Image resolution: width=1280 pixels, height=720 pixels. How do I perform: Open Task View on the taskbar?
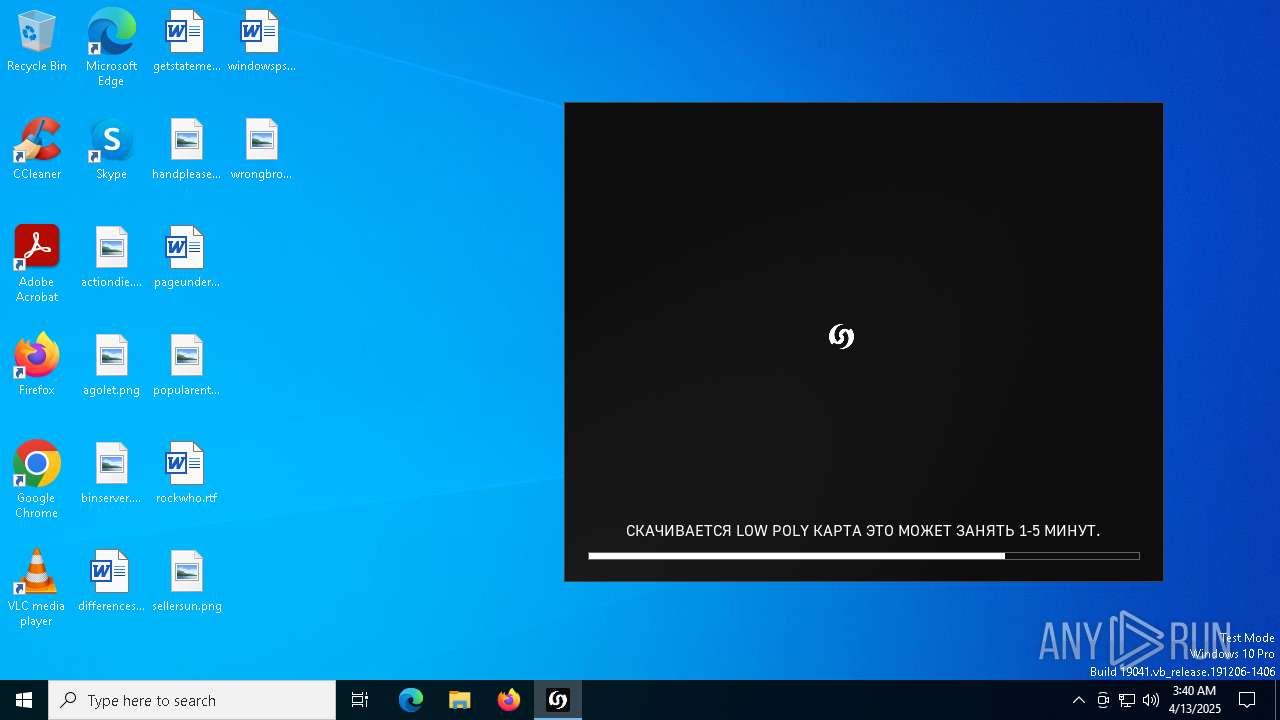click(x=360, y=700)
